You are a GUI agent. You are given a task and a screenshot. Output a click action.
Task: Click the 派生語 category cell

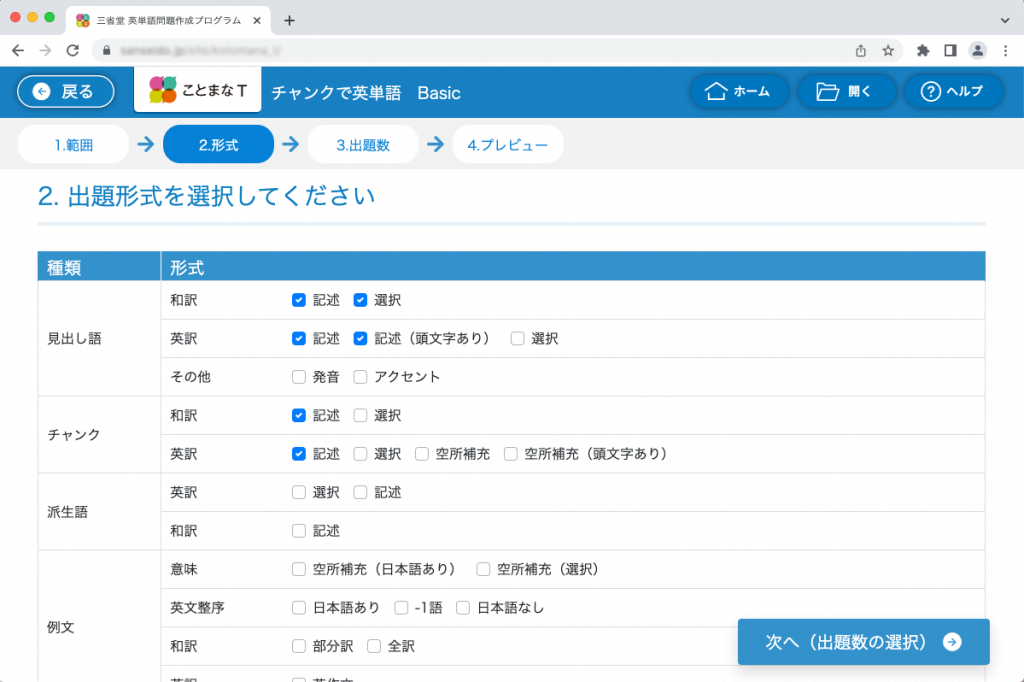[99, 512]
